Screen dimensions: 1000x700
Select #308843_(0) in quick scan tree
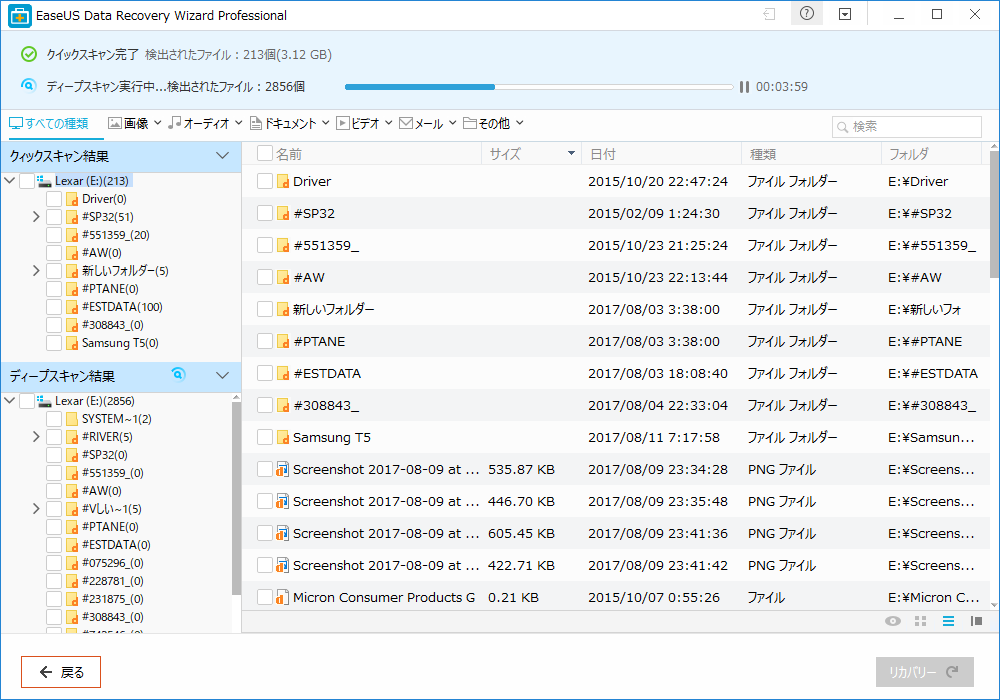click(x=112, y=325)
